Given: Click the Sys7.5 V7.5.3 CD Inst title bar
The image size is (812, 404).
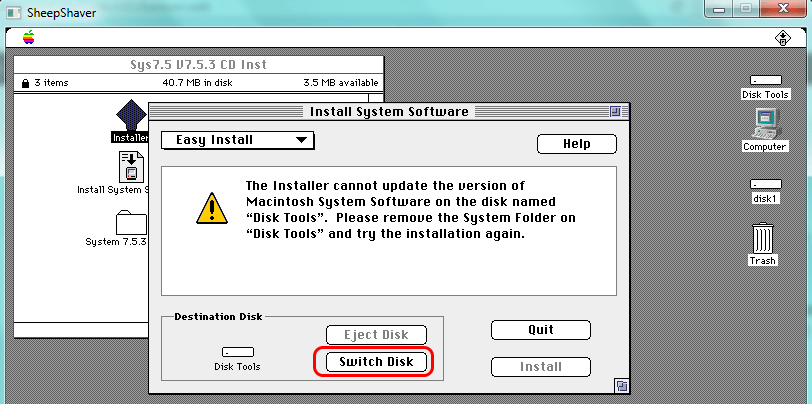Looking at the screenshot, I should point(199,65).
